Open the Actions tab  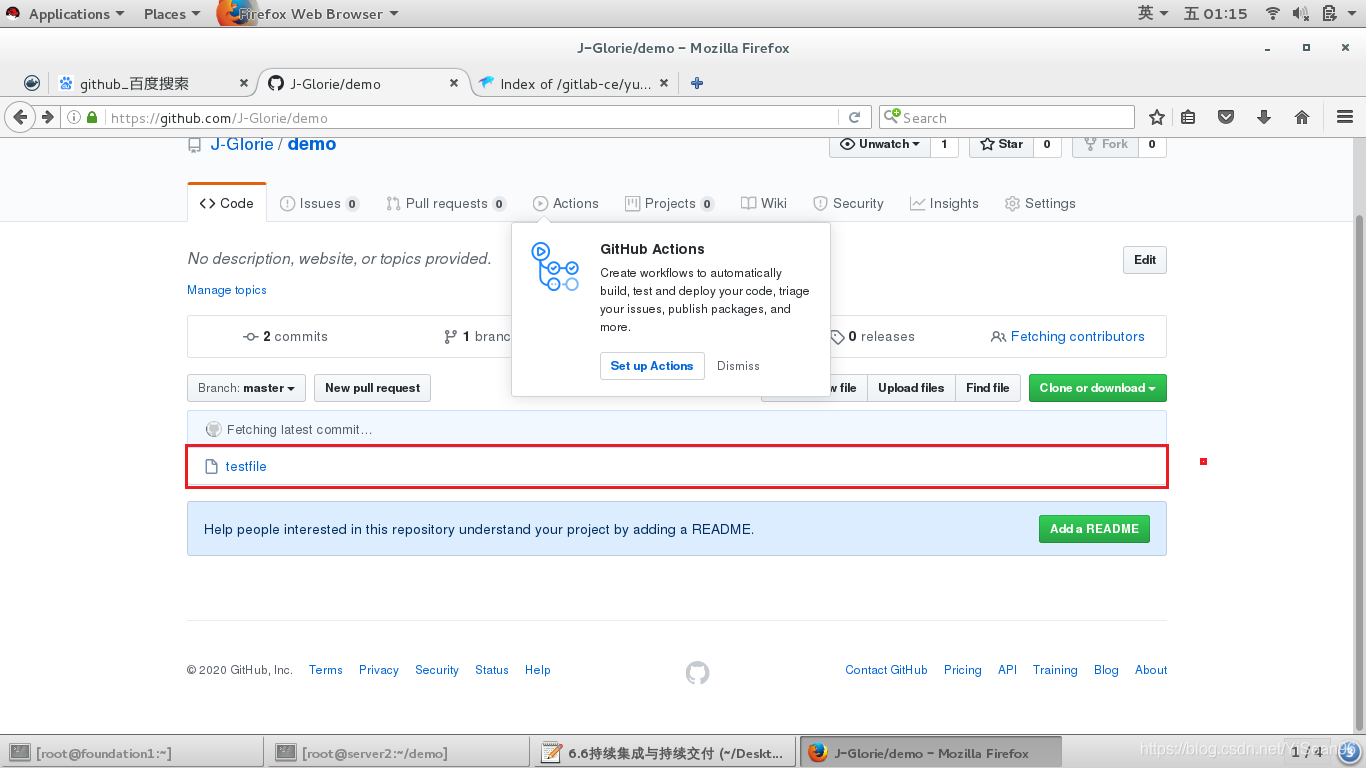point(566,203)
